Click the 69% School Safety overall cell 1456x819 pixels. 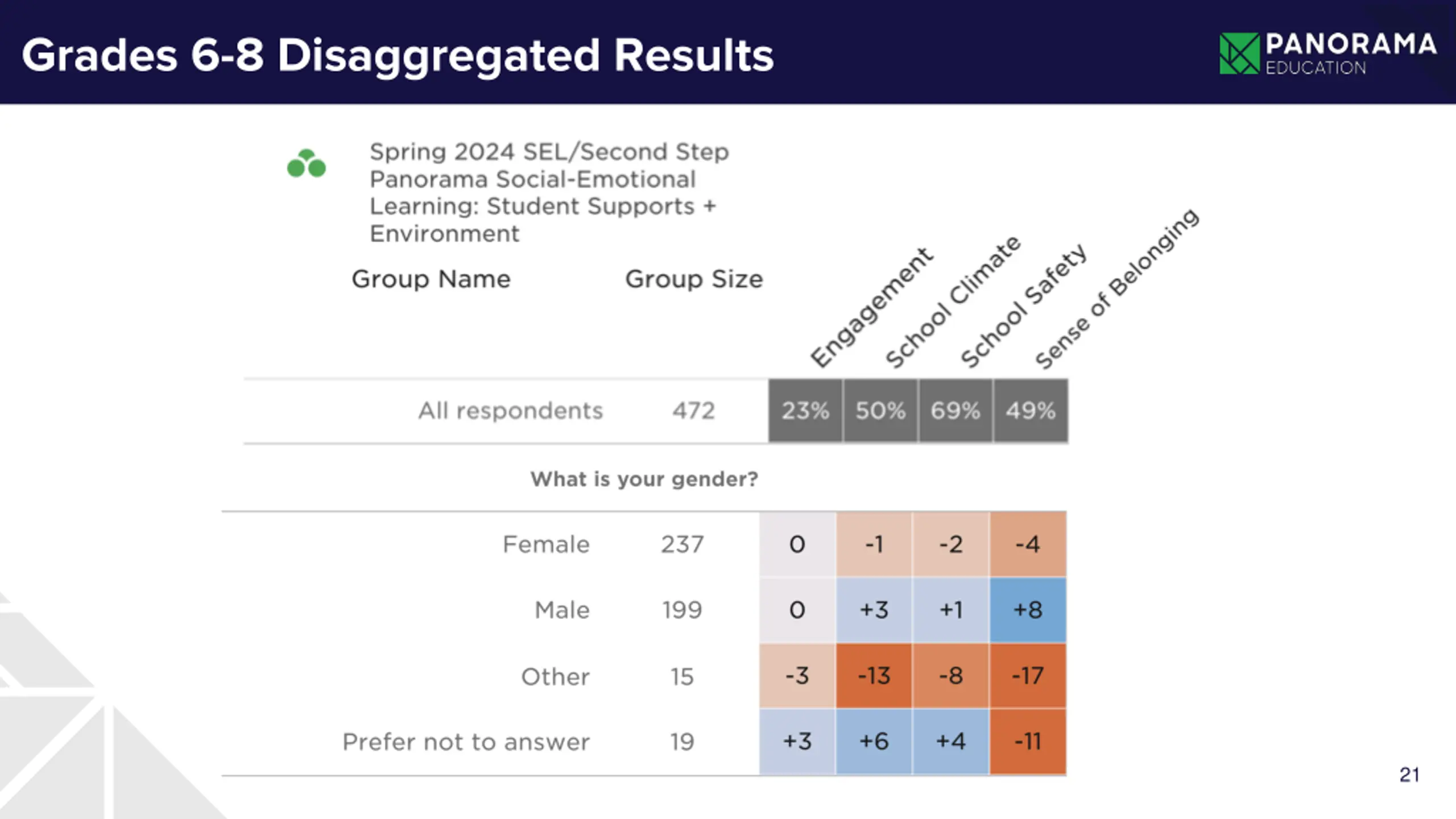tap(955, 411)
